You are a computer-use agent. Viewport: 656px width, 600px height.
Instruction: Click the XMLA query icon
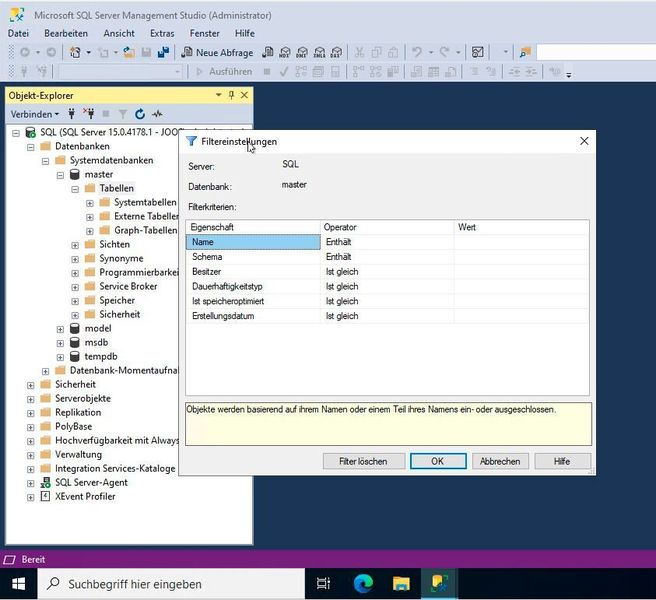pyautogui.click(x=319, y=52)
